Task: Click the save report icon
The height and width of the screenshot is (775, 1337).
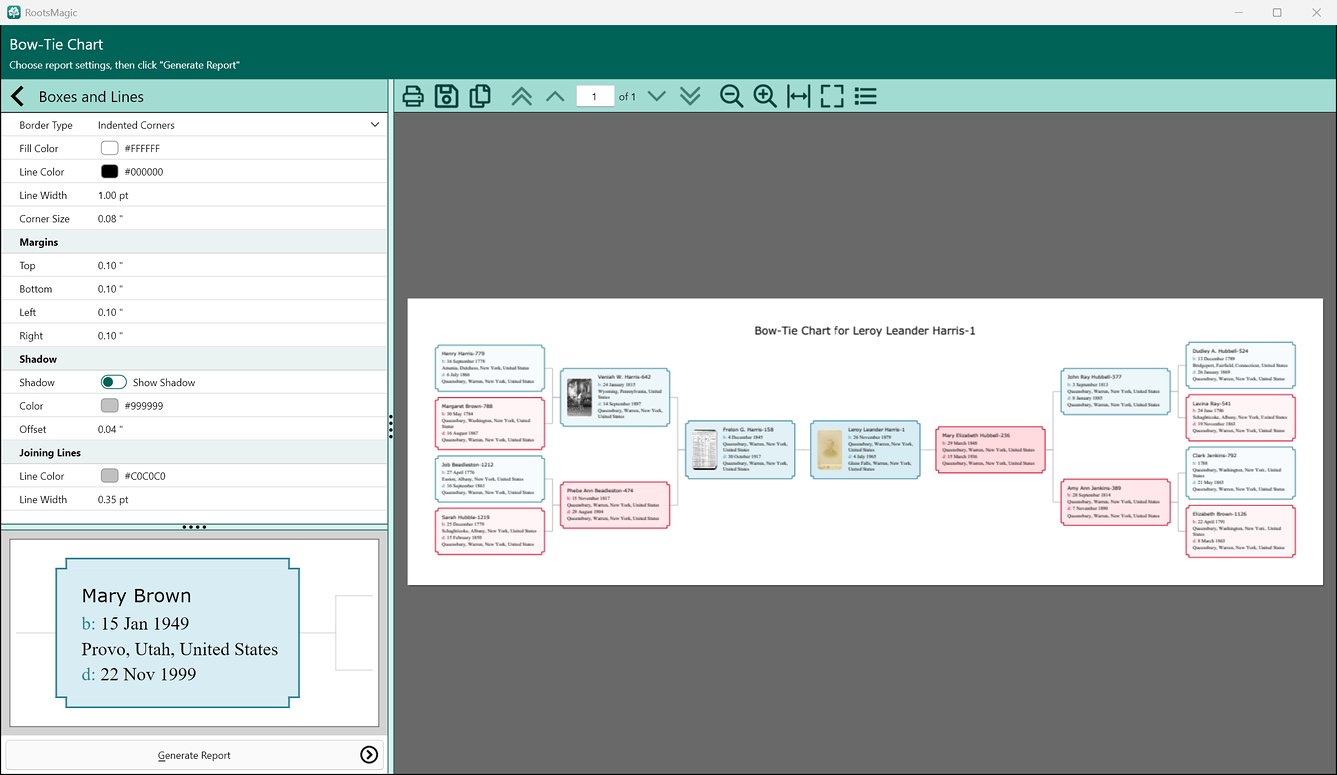Action: coord(446,96)
